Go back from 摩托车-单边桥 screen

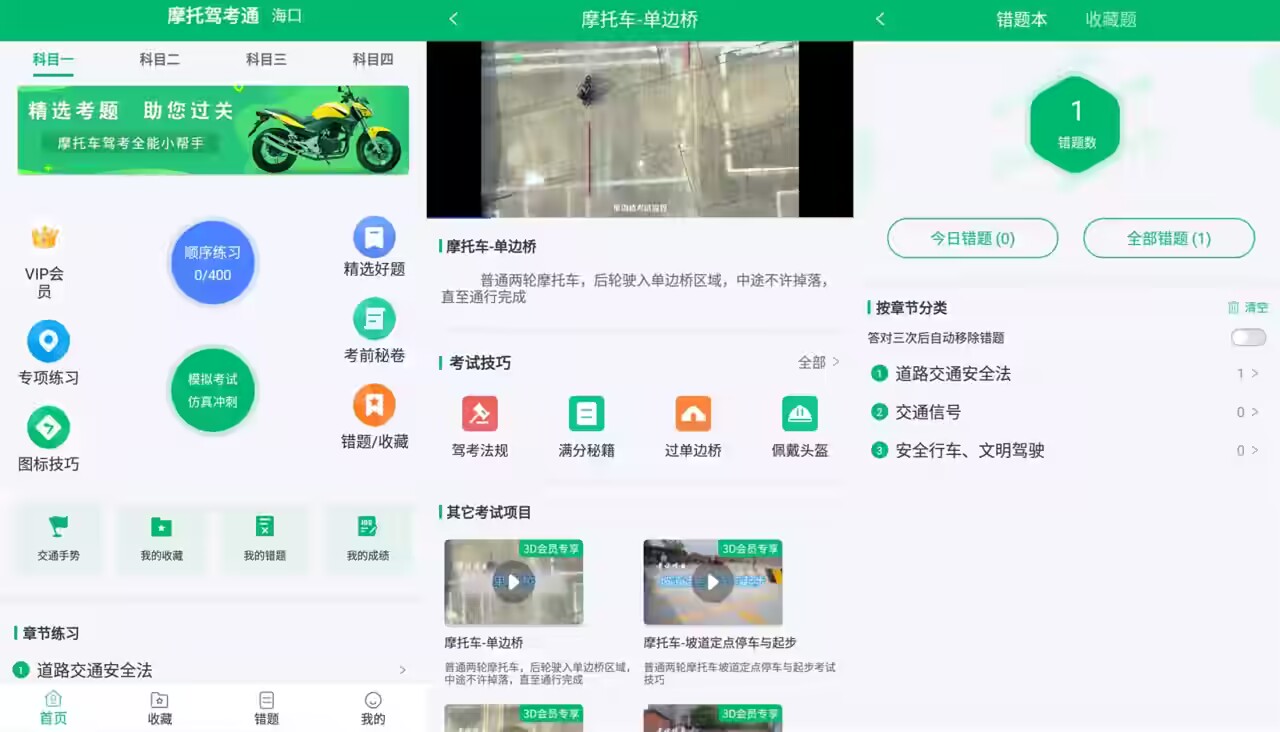tap(453, 19)
